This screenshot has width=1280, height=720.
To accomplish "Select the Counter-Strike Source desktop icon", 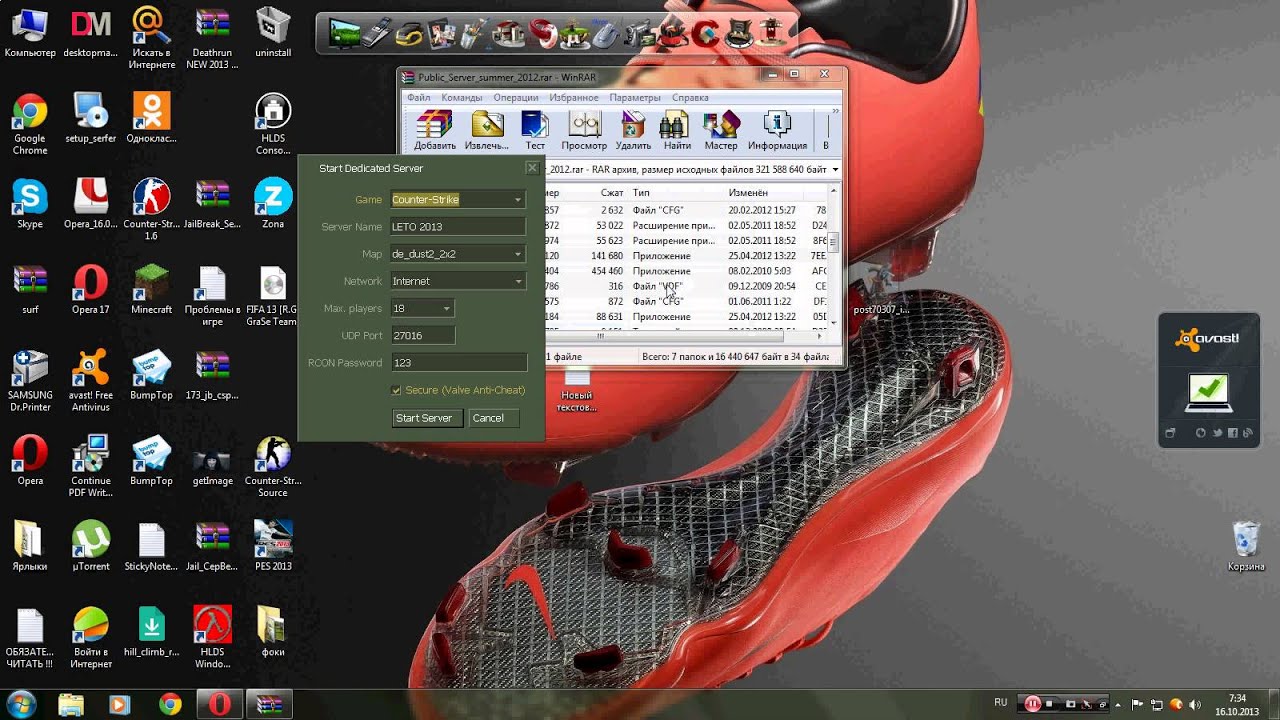I will 272,466.
